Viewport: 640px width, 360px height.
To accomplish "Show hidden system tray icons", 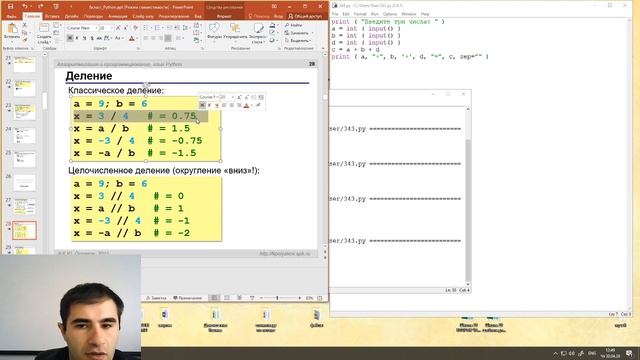I will click(x=555, y=353).
